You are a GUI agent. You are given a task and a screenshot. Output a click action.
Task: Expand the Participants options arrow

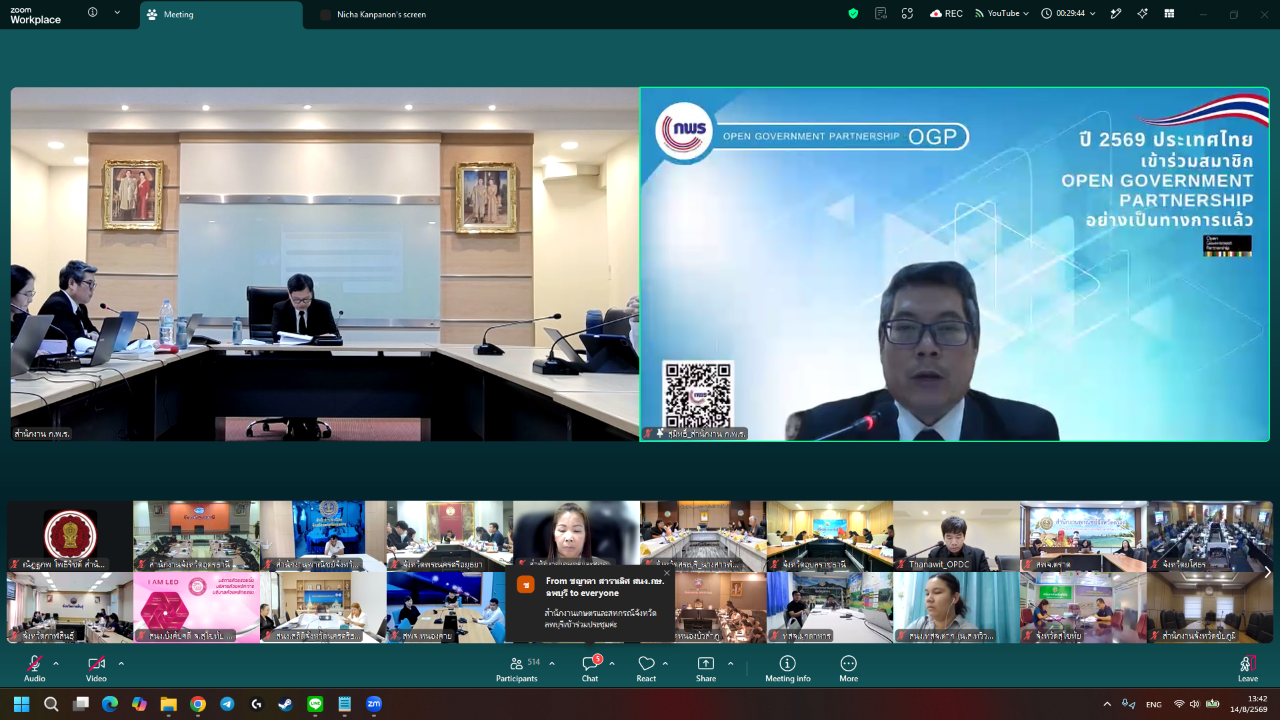551,663
